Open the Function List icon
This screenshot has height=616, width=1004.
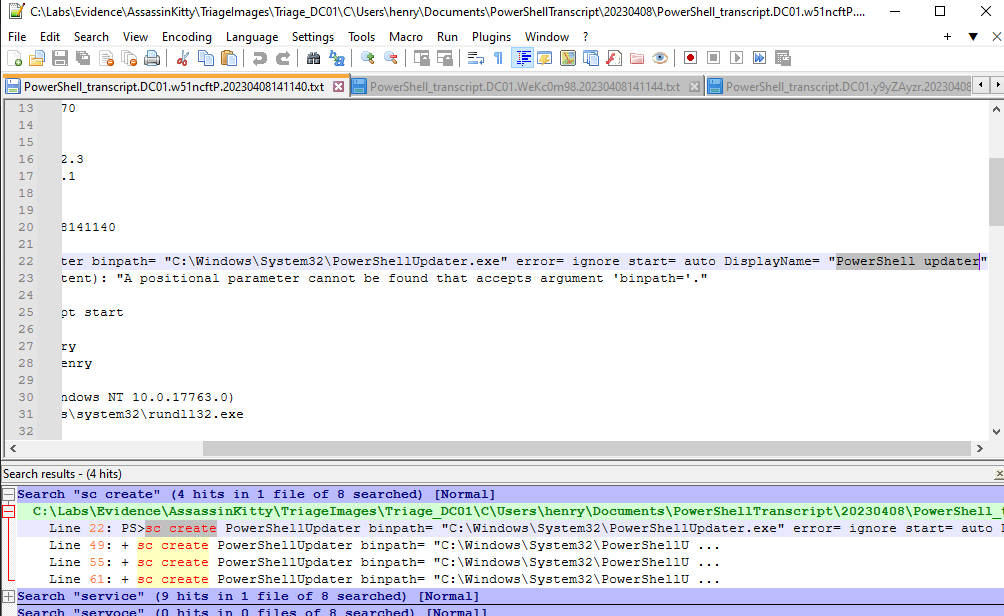click(614, 59)
